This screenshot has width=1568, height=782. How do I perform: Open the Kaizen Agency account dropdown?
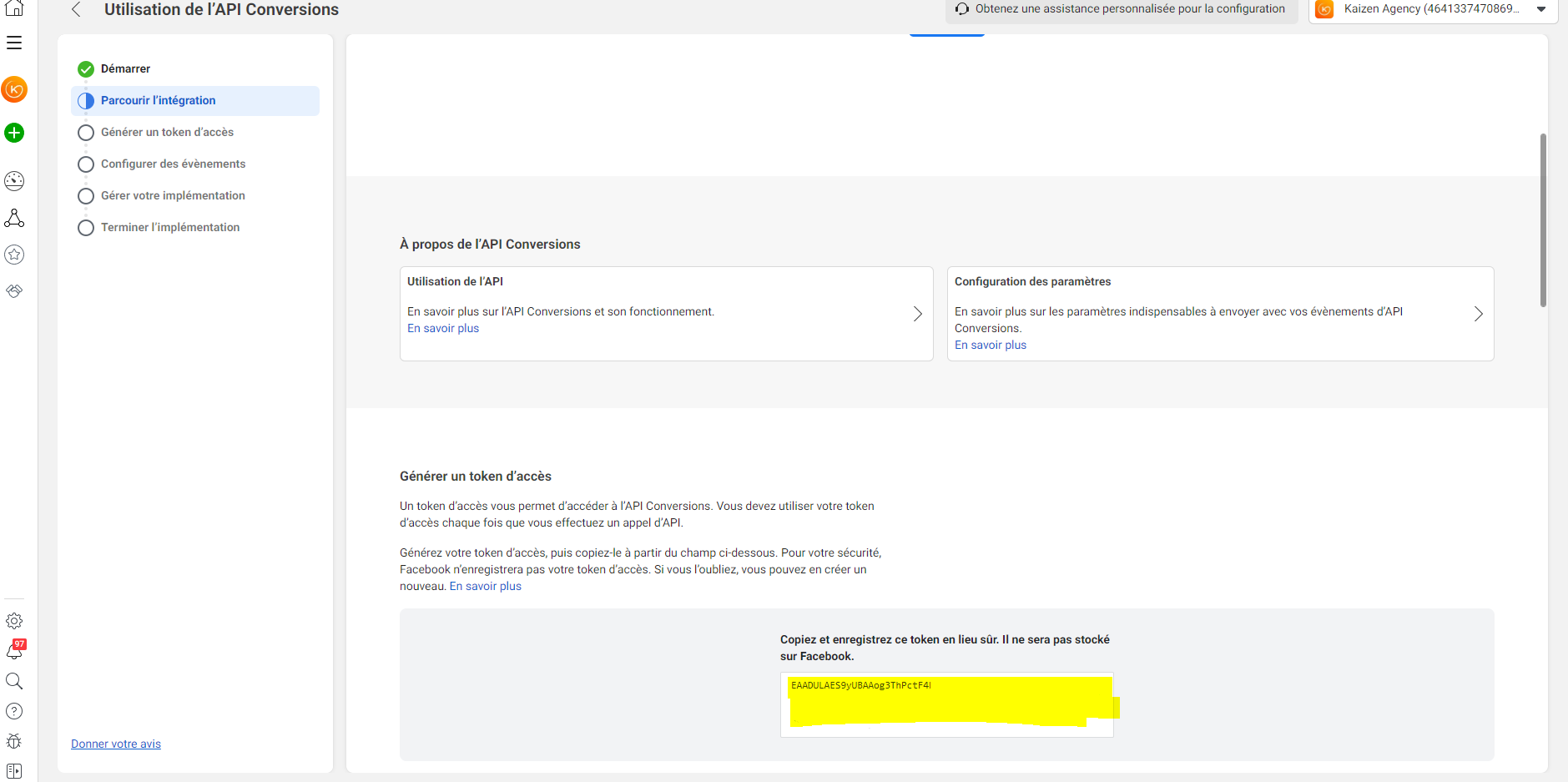(x=1433, y=9)
